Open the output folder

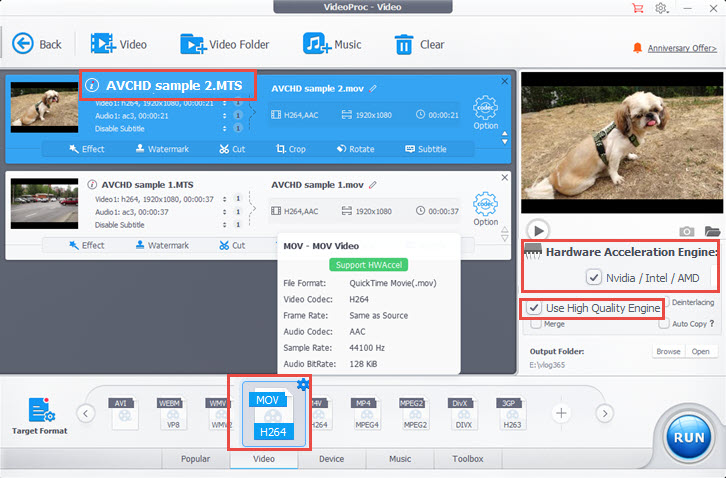tap(701, 351)
